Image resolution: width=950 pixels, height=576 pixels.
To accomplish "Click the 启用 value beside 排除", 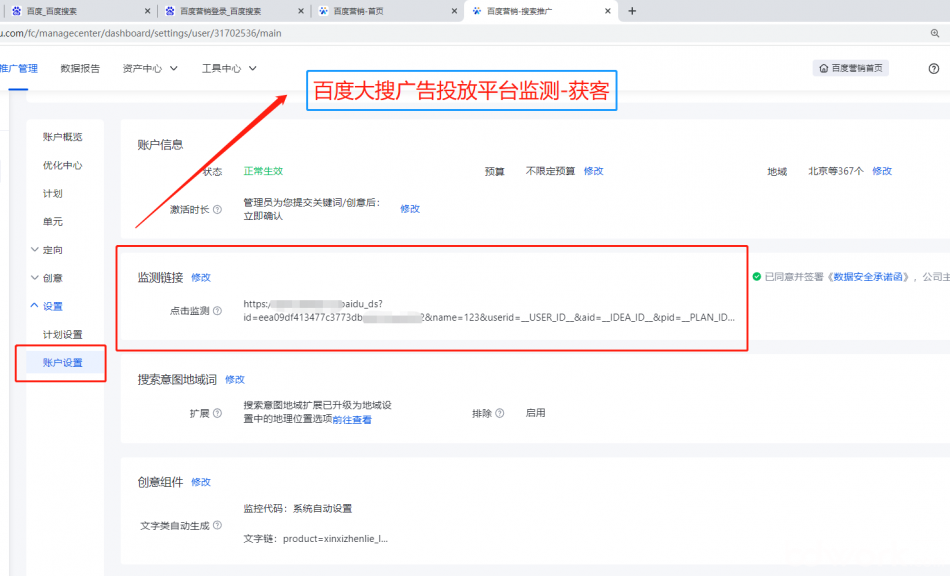I will [536, 413].
